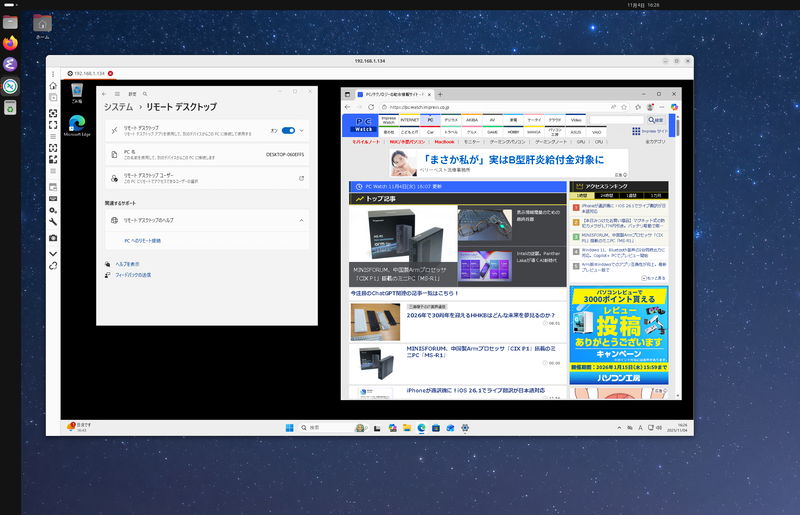Click the "システム" breadcrumb in Settings
Screen dimensions: 800x515
click(118, 107)
